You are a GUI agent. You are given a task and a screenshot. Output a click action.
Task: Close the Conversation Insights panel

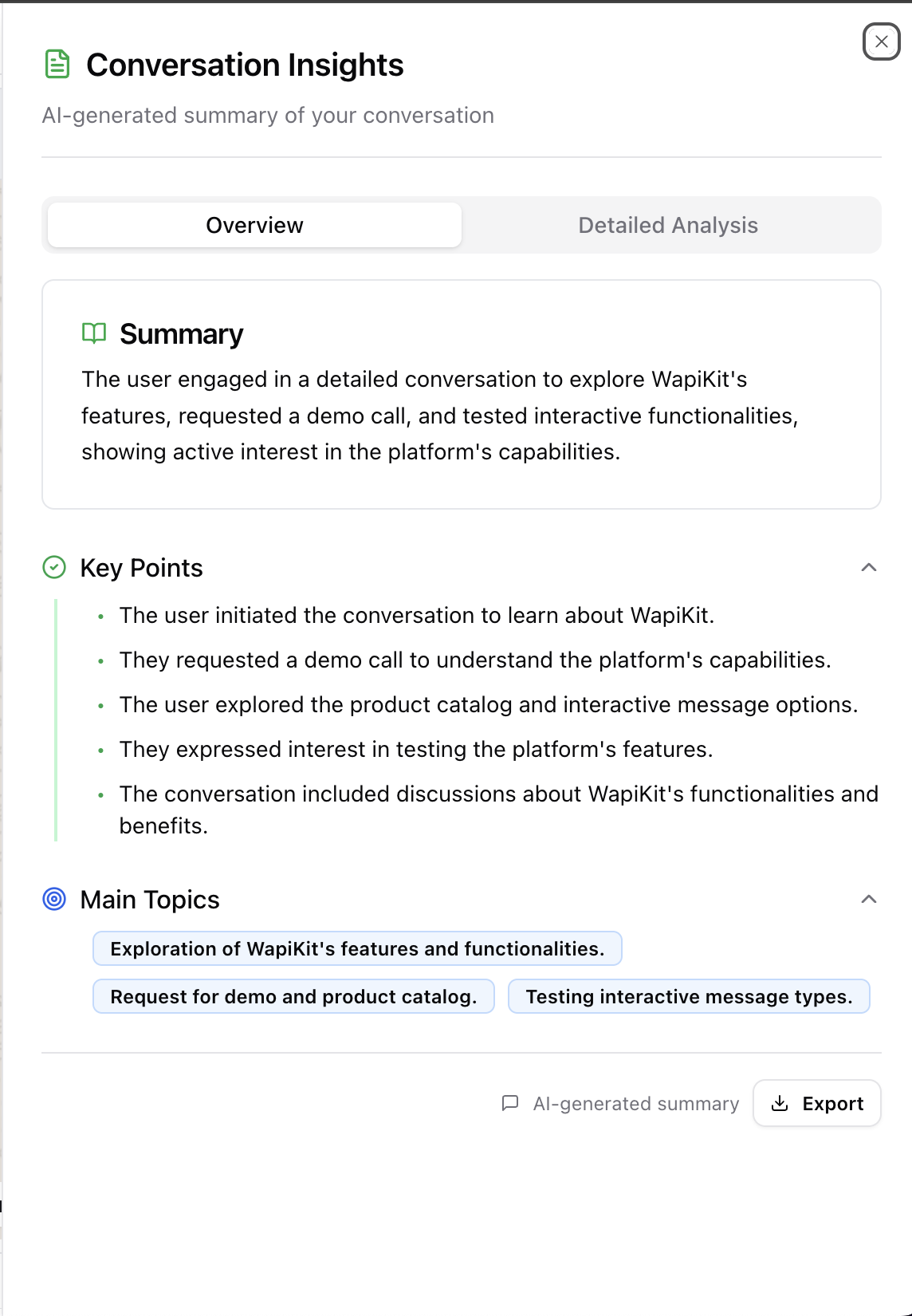881,41
